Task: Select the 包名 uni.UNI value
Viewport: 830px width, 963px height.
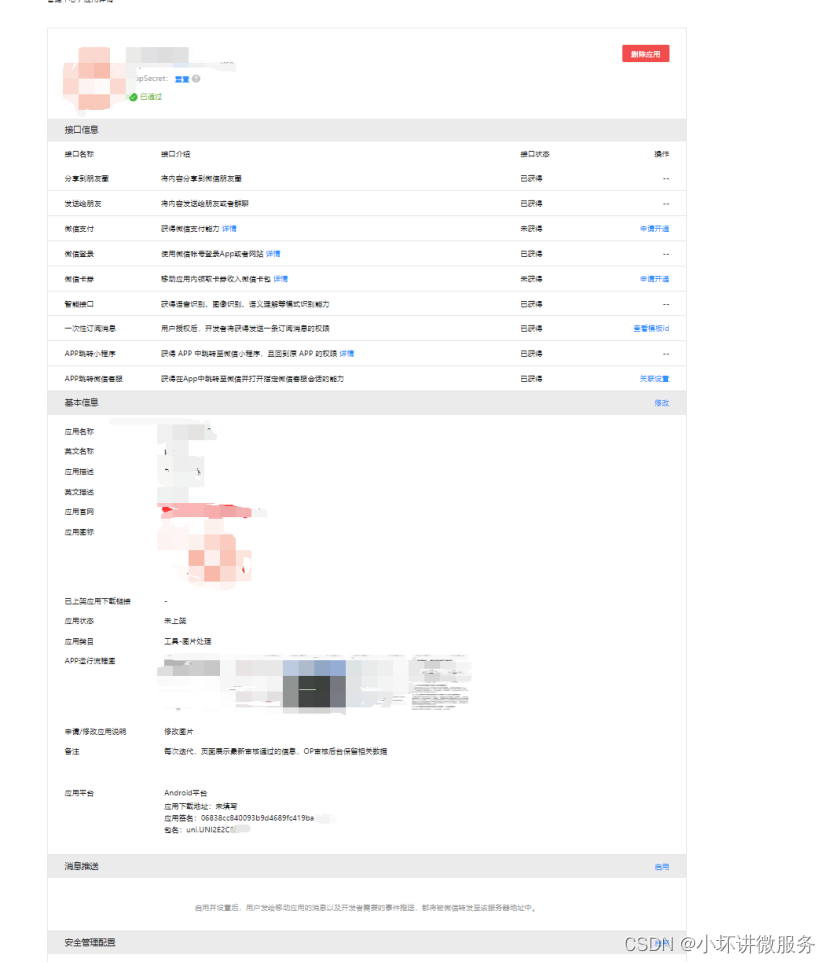Action: (209, 830)
